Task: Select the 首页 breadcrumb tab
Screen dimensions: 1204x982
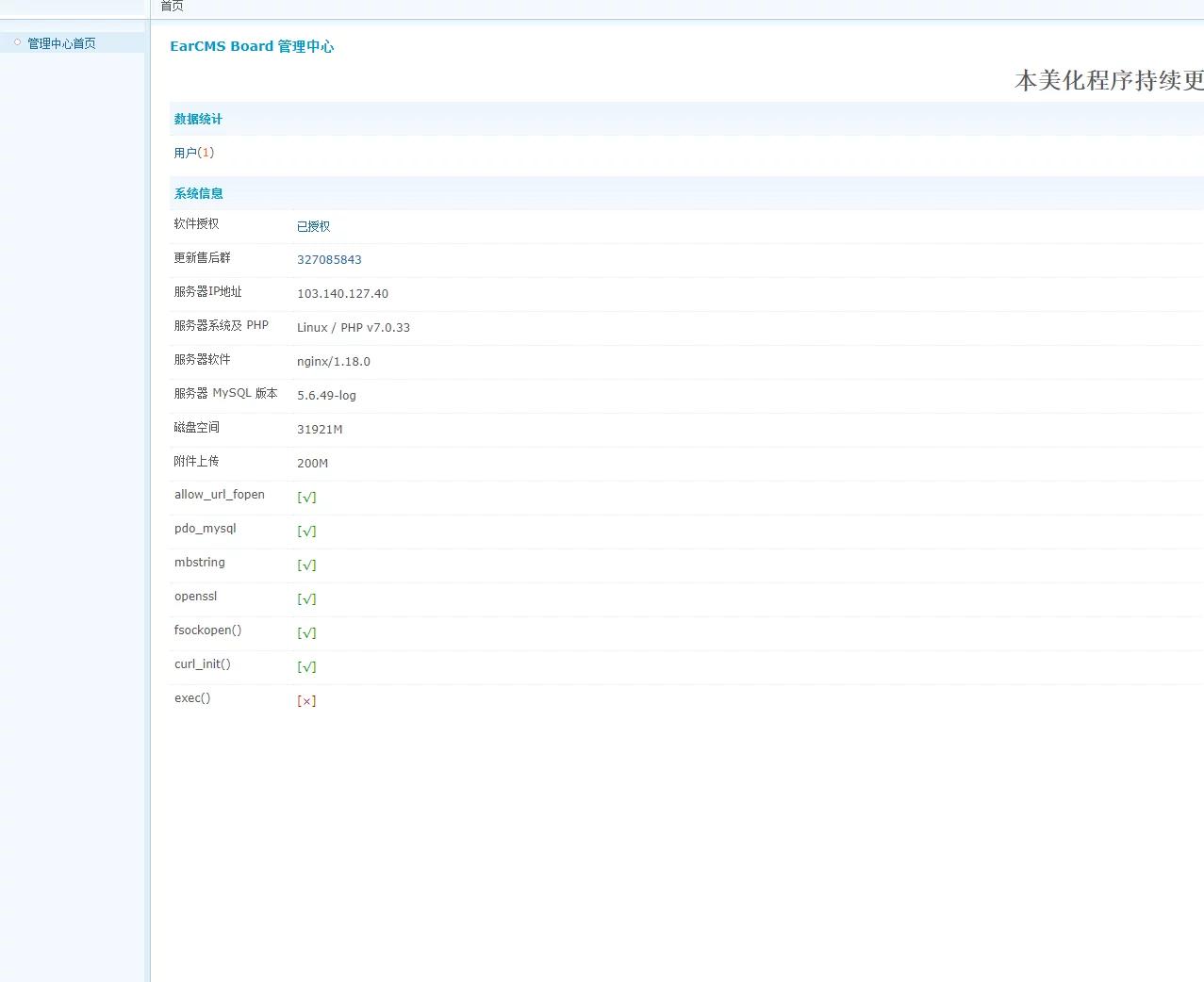Action: click(172, 7)
